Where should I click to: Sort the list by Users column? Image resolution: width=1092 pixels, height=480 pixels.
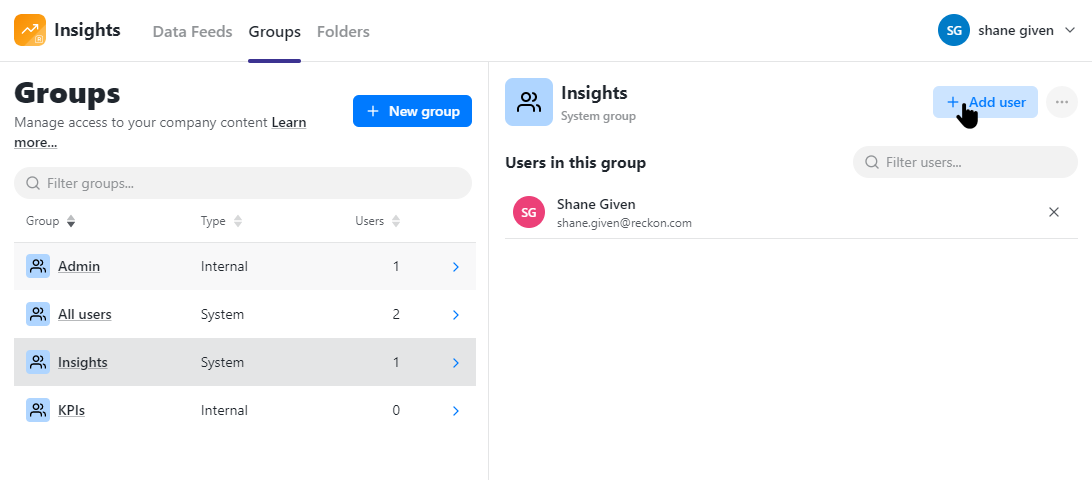click(x=378, y=222)
